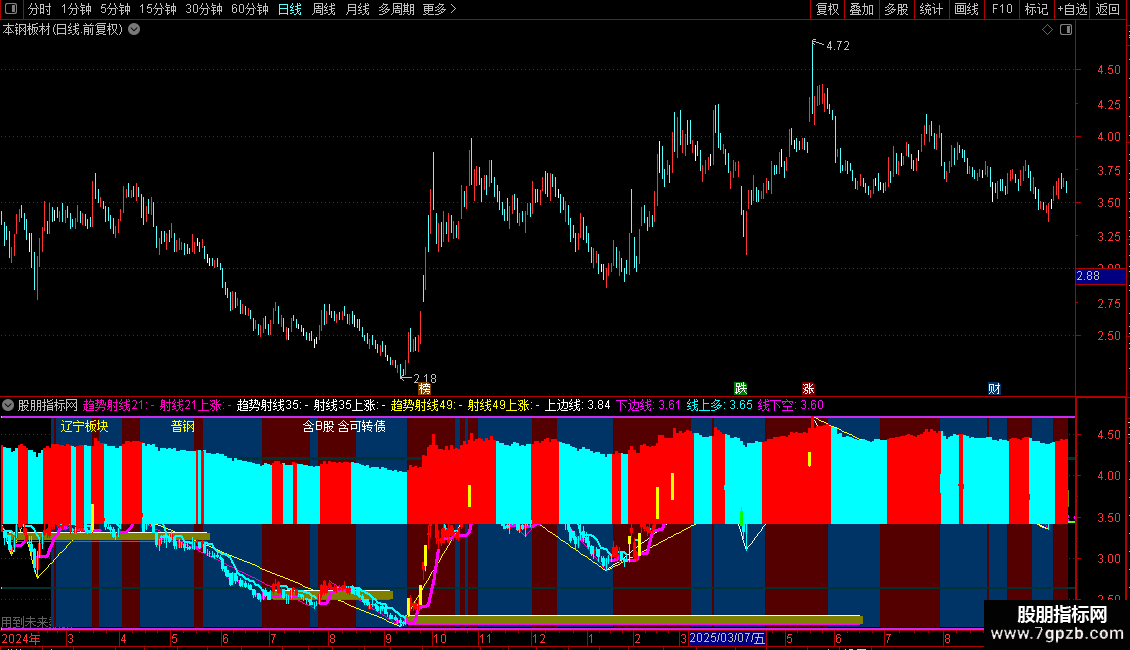Click the 2024年 label on time axis

21,638
